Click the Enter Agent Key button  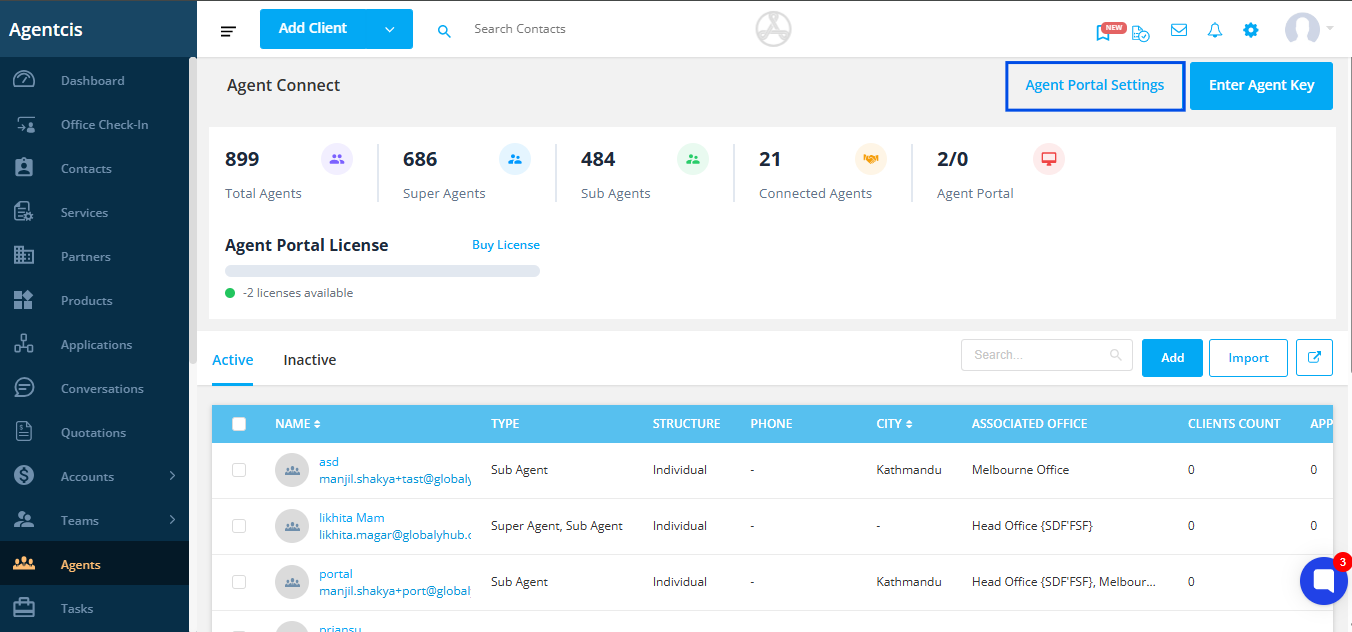click(1262, 85)
